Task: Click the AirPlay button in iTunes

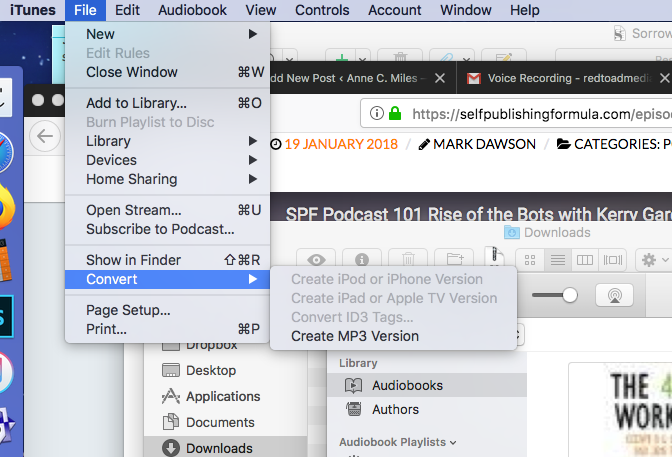Action: [x=614, y=295]
